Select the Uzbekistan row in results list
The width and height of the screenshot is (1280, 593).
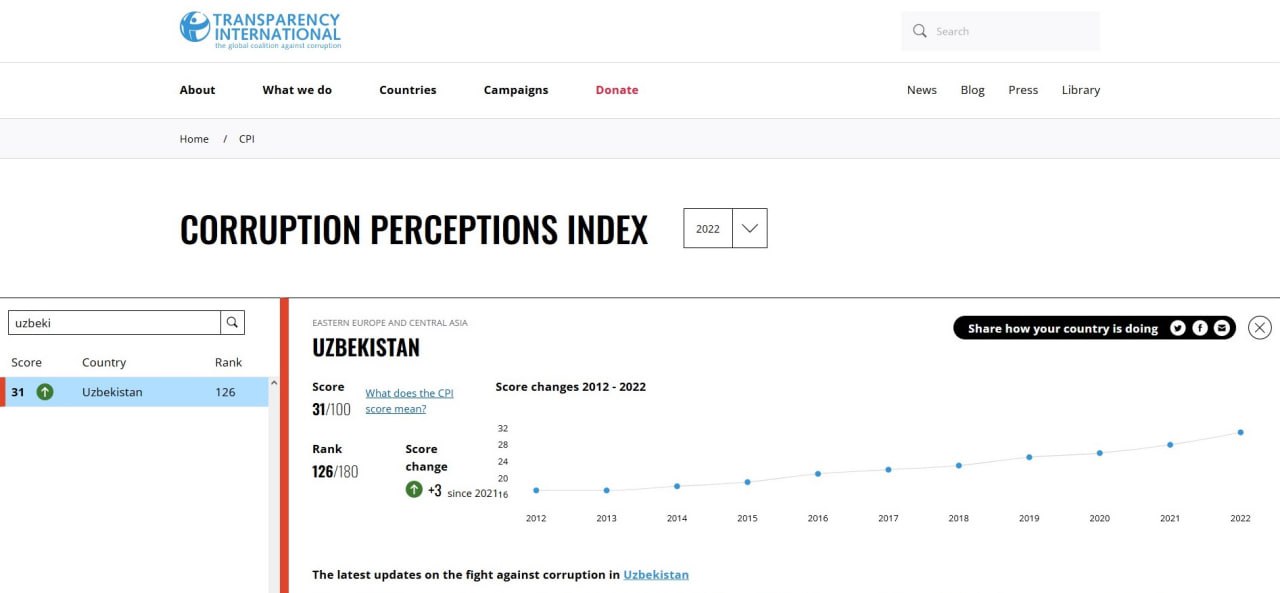point(134,392)
